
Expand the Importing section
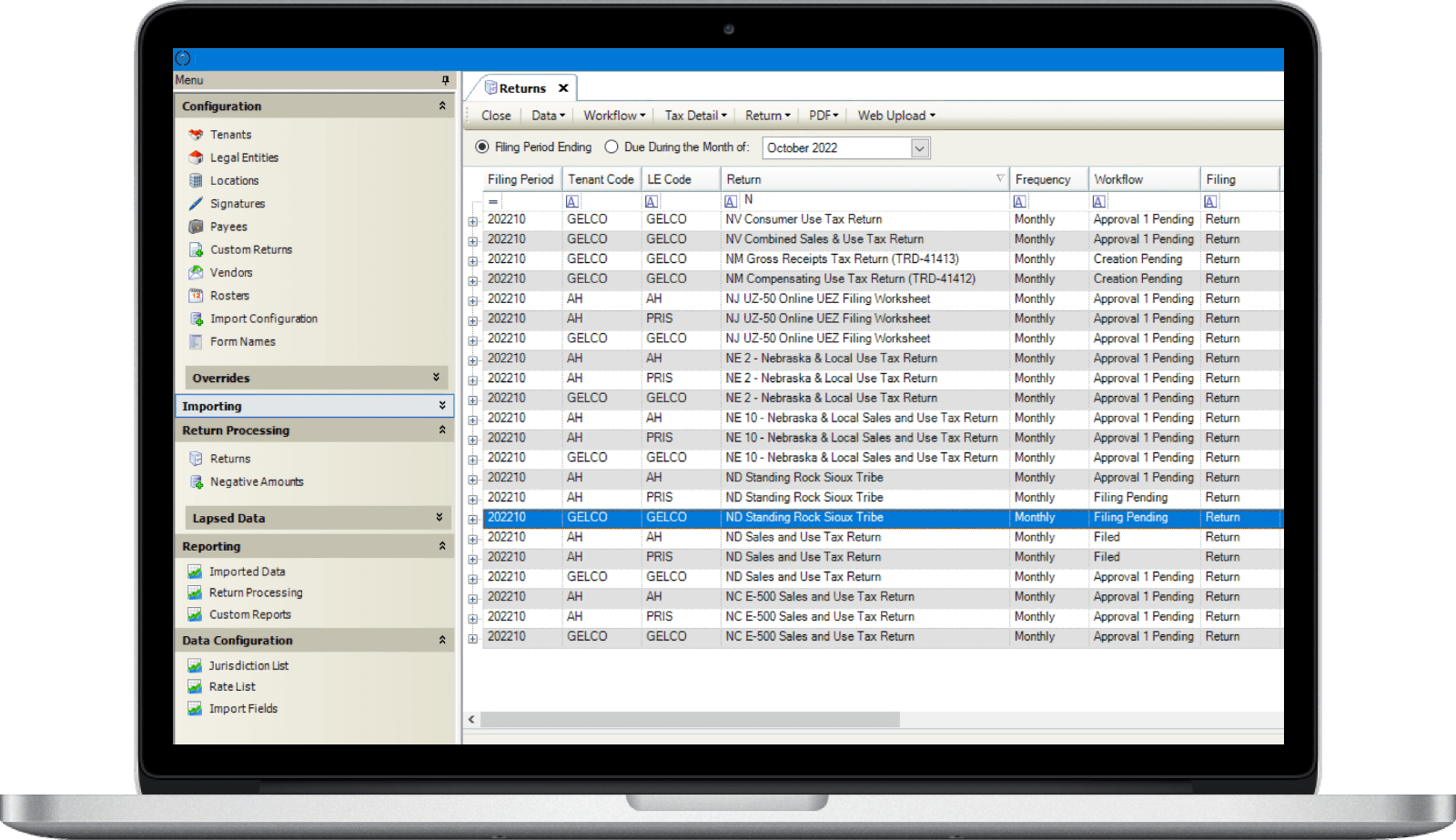[442, 406]
